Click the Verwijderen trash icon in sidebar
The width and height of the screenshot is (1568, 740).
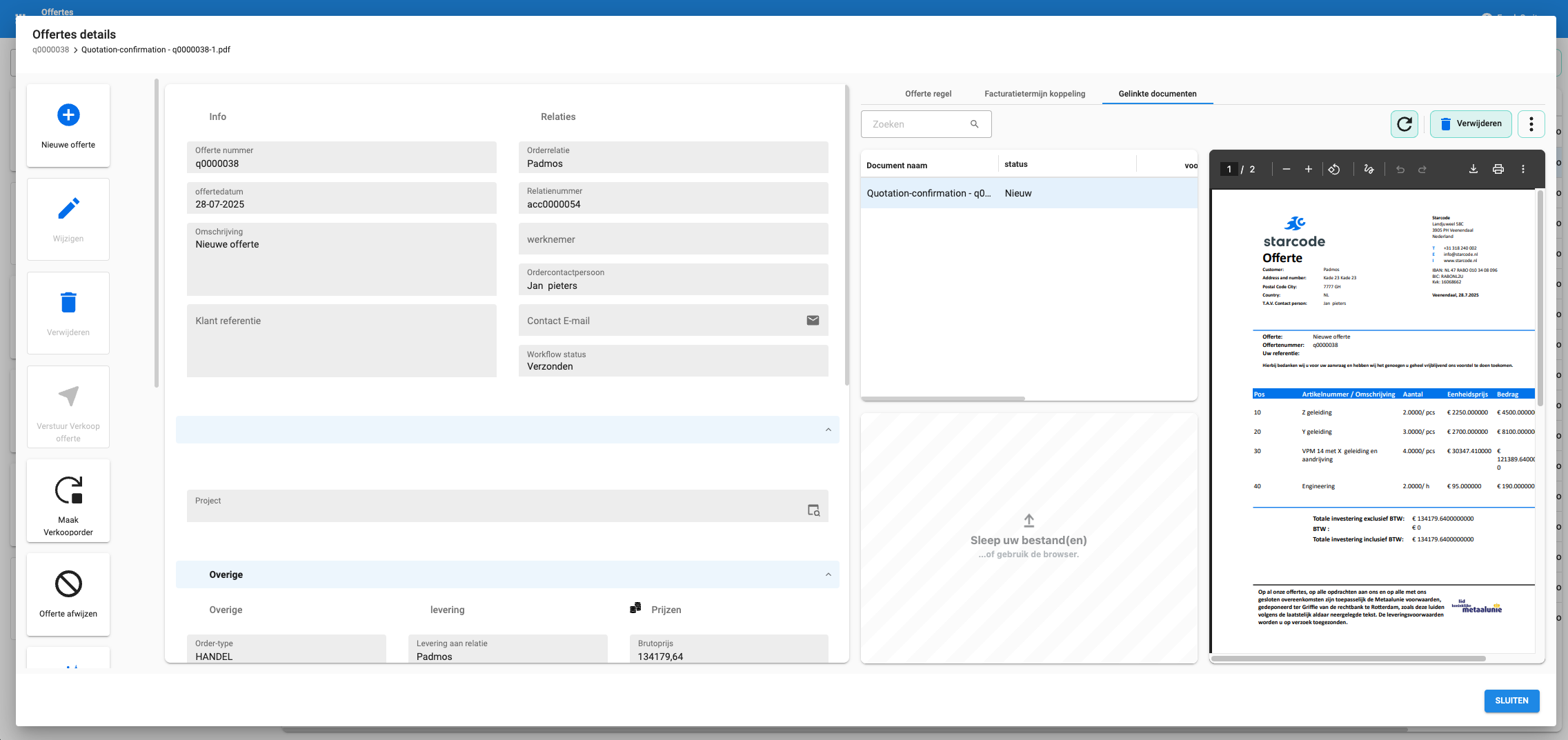coord(68,302)
